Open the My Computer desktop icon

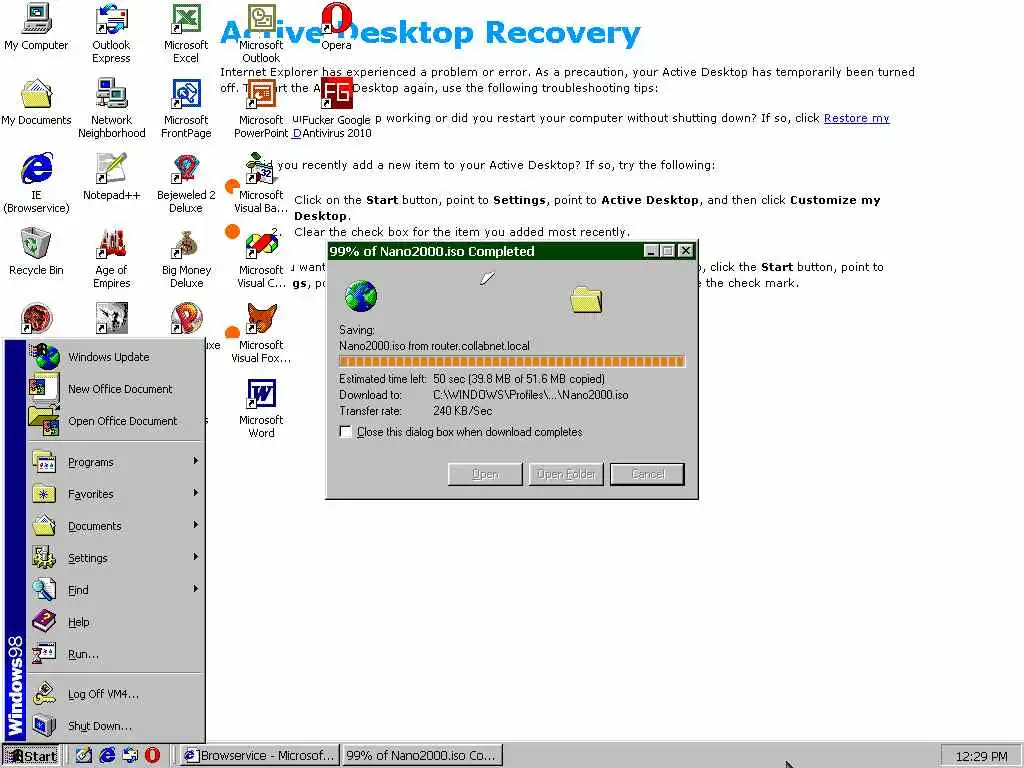pyautogui.click(x=37, y=26)
